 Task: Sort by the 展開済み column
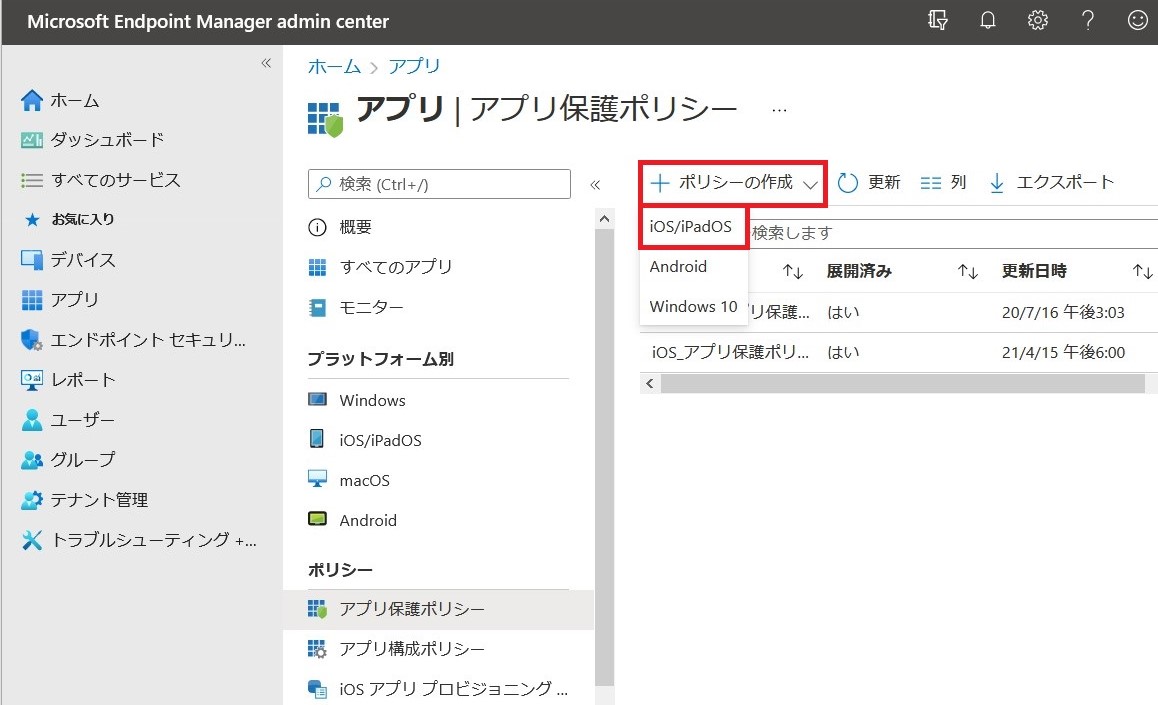[x=967, y=271]
